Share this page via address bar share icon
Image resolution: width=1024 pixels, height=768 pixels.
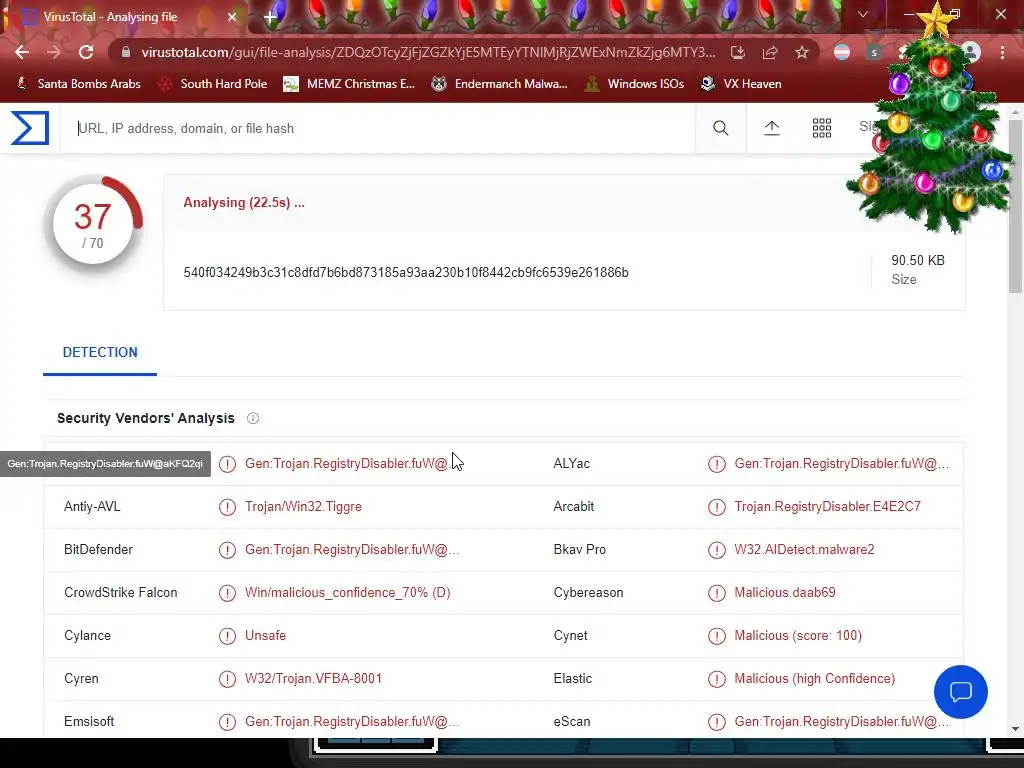tap(770, 52)
